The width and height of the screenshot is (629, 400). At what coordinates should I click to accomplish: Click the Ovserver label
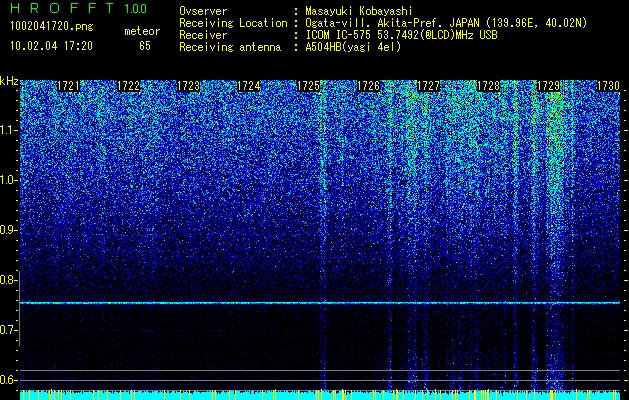[203, 11]
